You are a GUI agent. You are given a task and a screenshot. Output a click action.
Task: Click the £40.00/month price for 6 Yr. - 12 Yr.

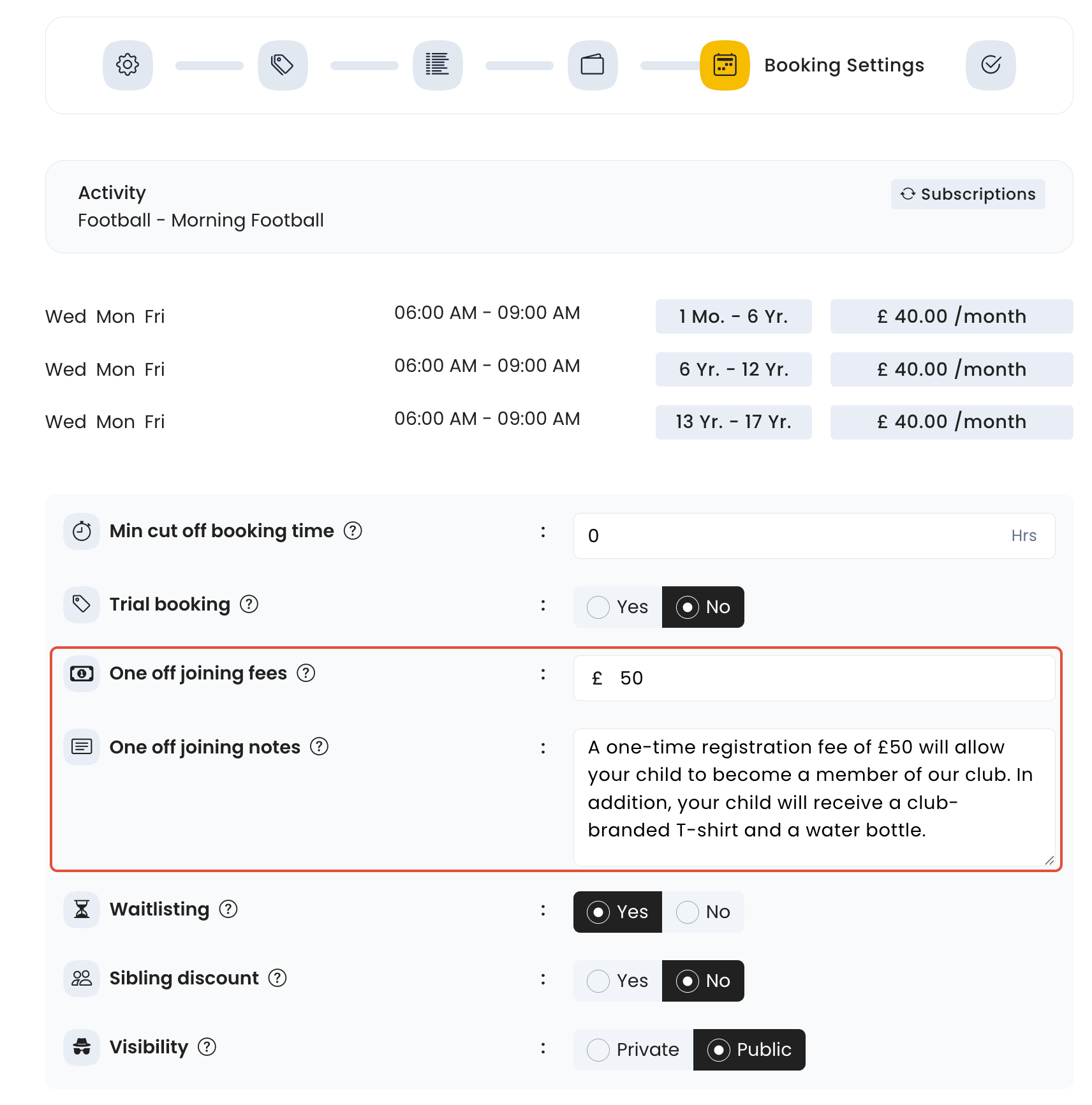click(952, 369)
